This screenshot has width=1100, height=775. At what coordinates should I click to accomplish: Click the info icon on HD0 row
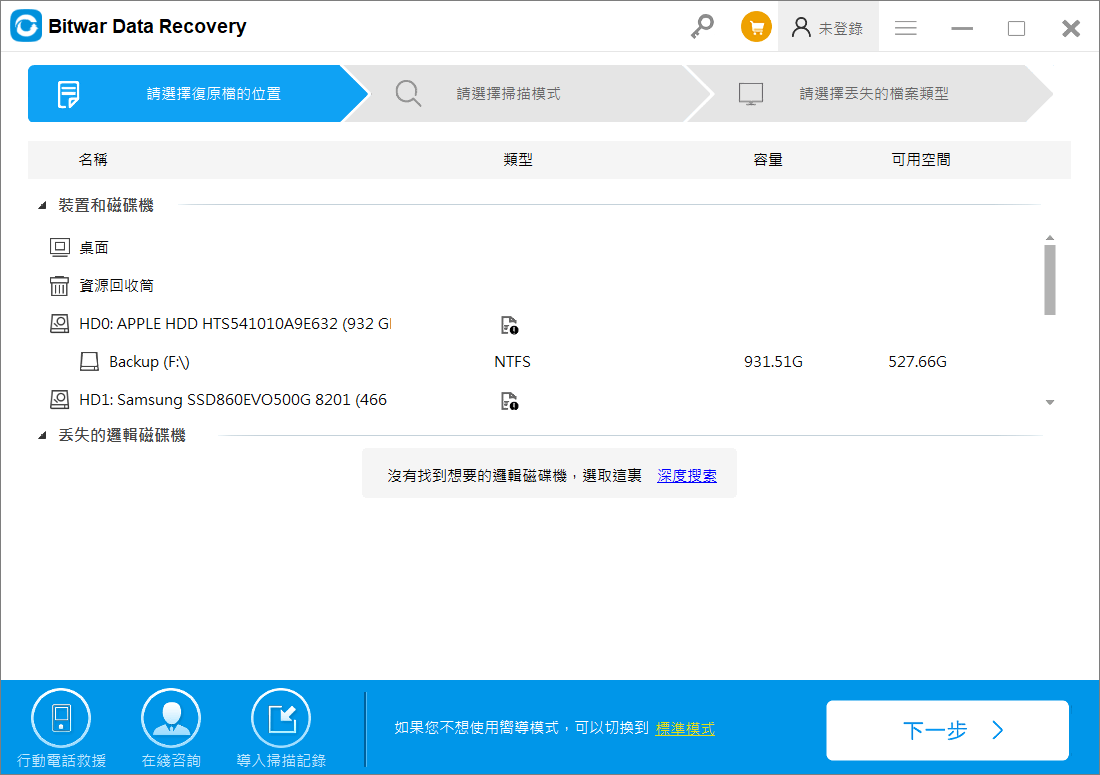(x=509, y=325)
